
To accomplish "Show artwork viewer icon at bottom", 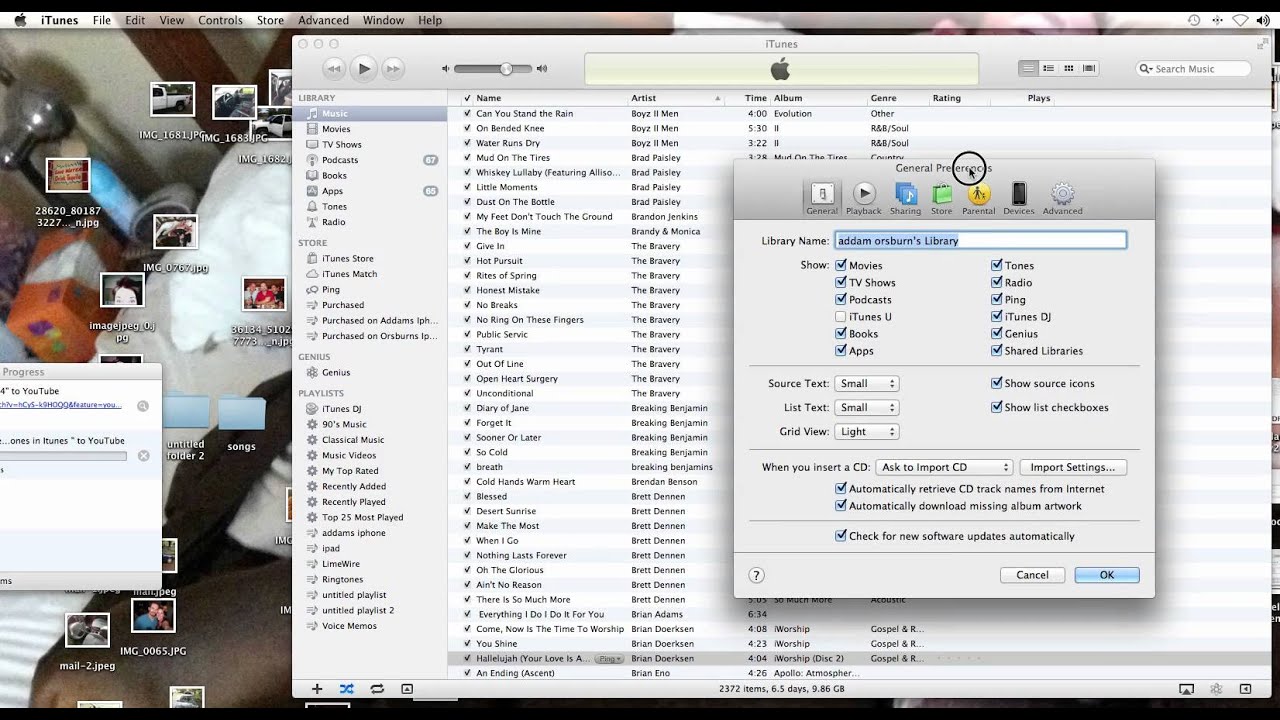I will tap(407, 689).
